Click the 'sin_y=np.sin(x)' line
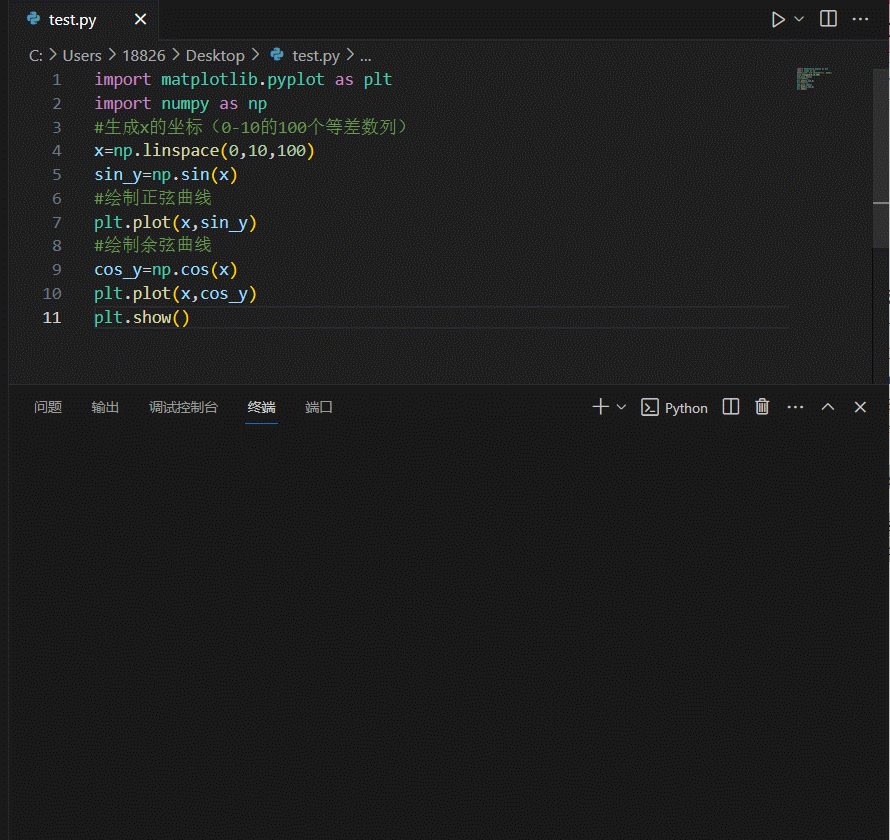Image resolution: width=890 pixels, height=840 pixels. coord(166,174)
